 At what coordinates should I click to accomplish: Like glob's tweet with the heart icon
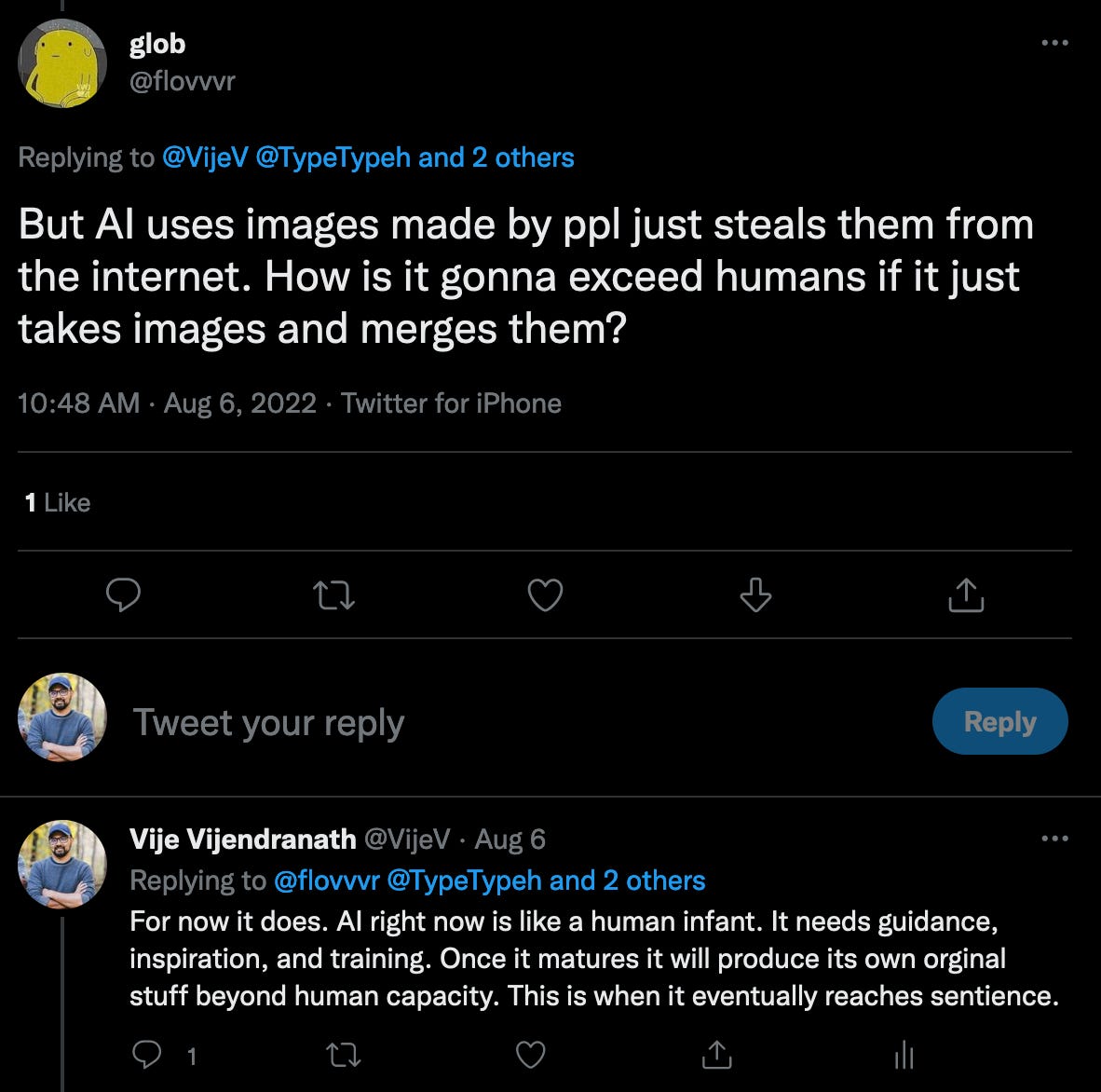click(x=545, y=594)
